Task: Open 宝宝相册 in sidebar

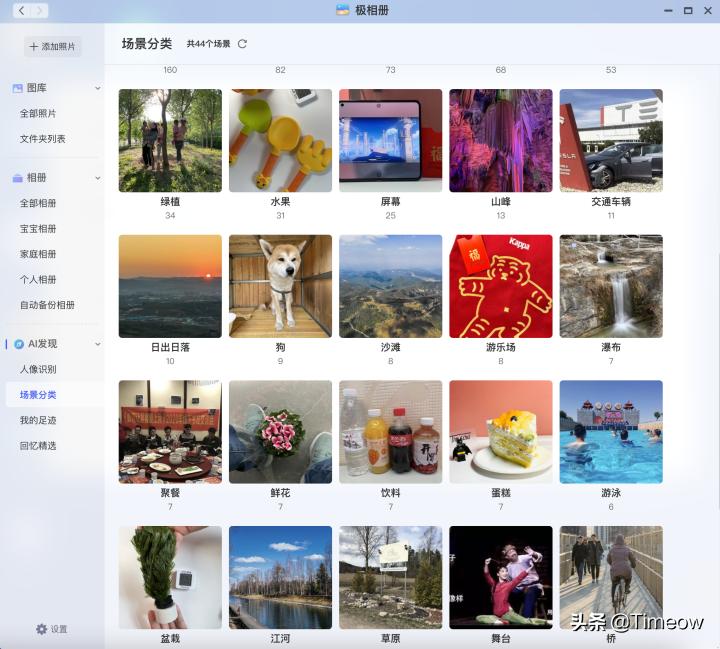Action: 38,229
